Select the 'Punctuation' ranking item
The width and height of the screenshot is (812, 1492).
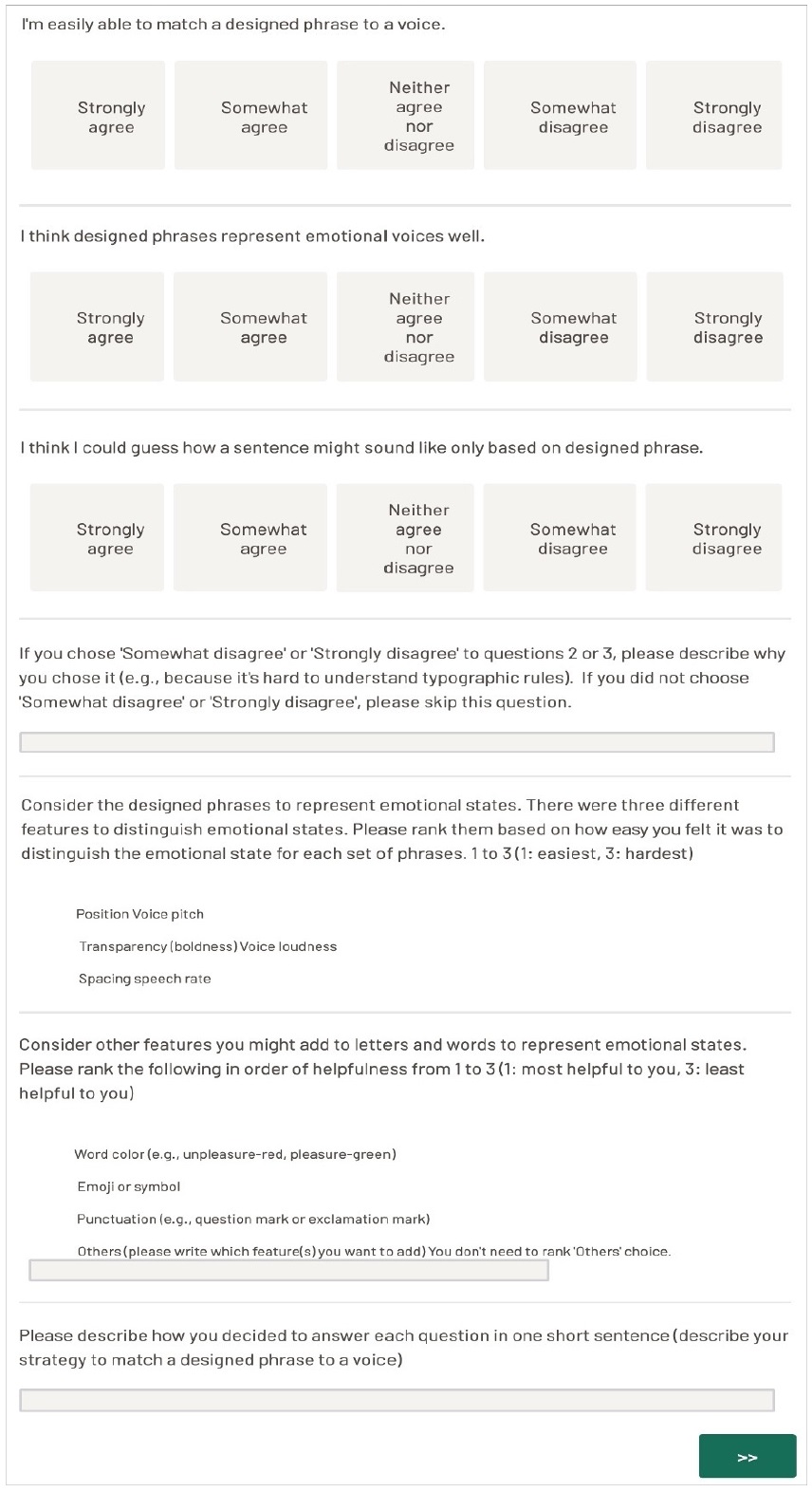[253, 1219]
